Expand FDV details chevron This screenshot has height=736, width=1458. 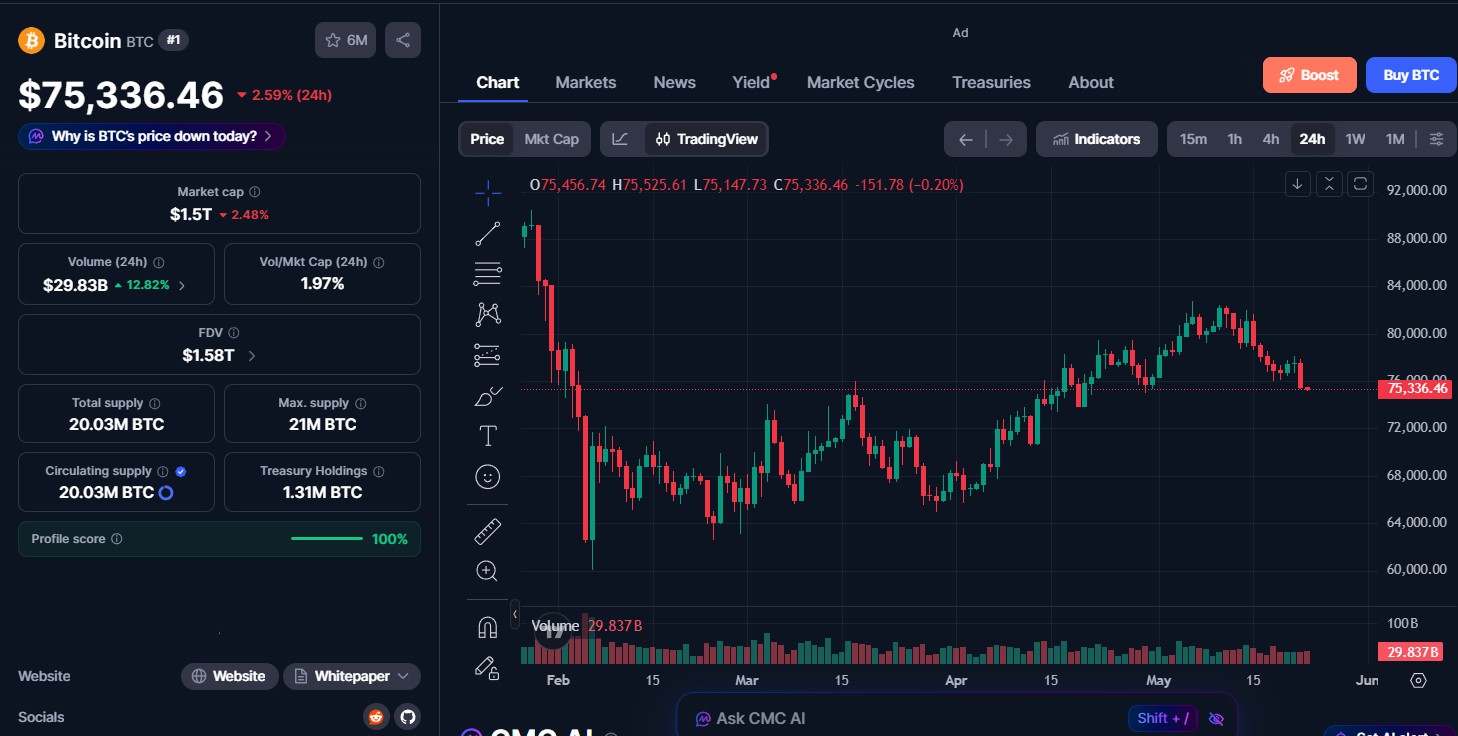[x=251, y=356]
